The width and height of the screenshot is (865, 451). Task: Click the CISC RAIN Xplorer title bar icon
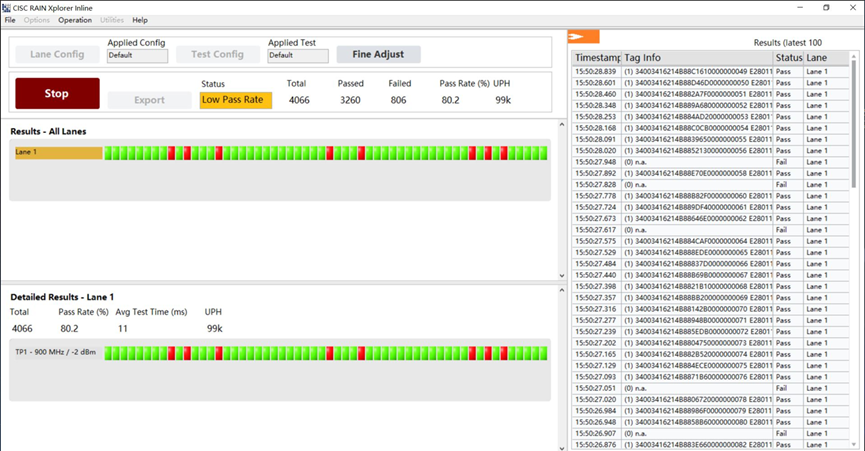[x=8, y=7]
